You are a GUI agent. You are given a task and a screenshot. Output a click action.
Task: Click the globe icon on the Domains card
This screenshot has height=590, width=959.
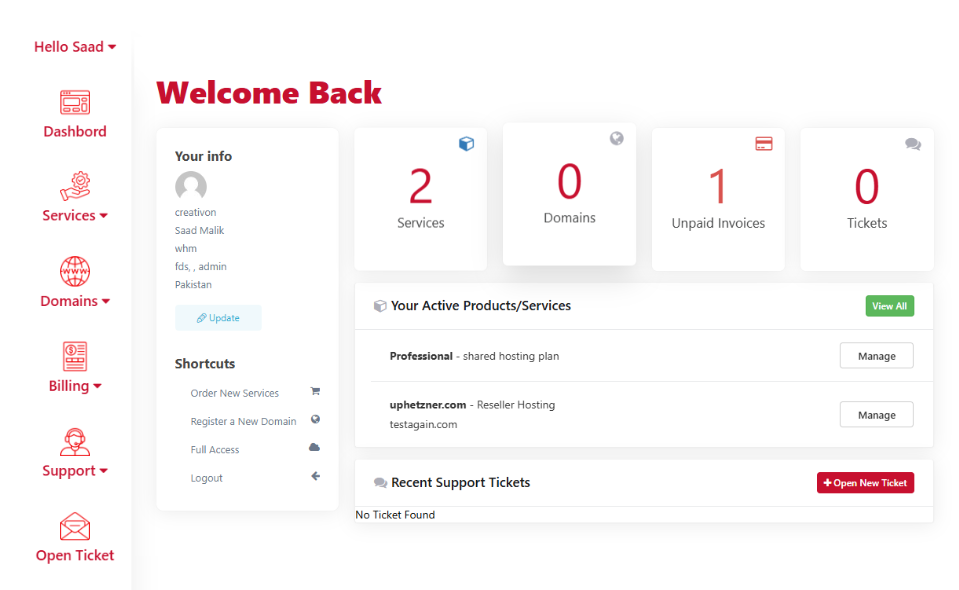tap(615, 138)
